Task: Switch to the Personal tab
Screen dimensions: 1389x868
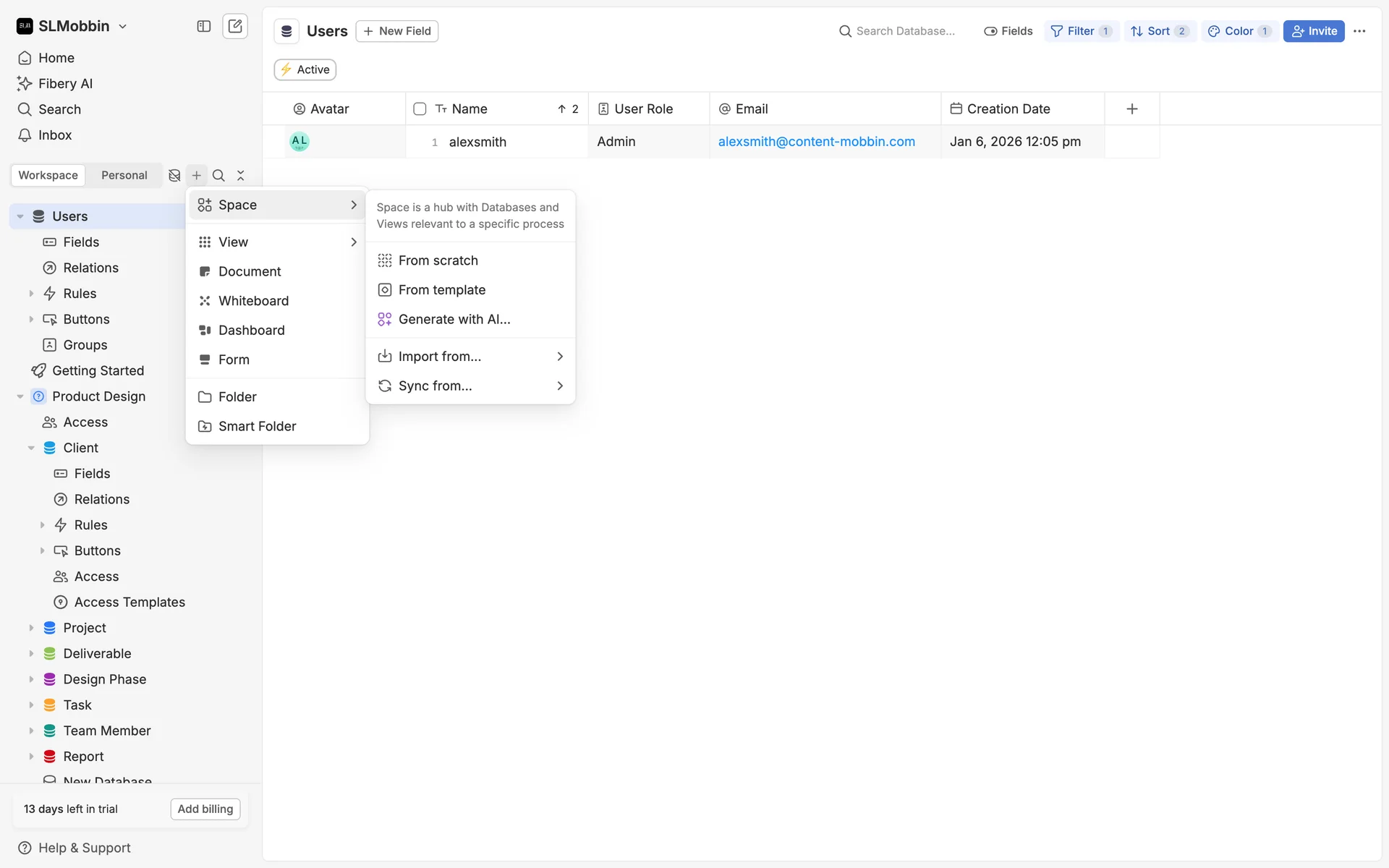Action: point(124,175)
